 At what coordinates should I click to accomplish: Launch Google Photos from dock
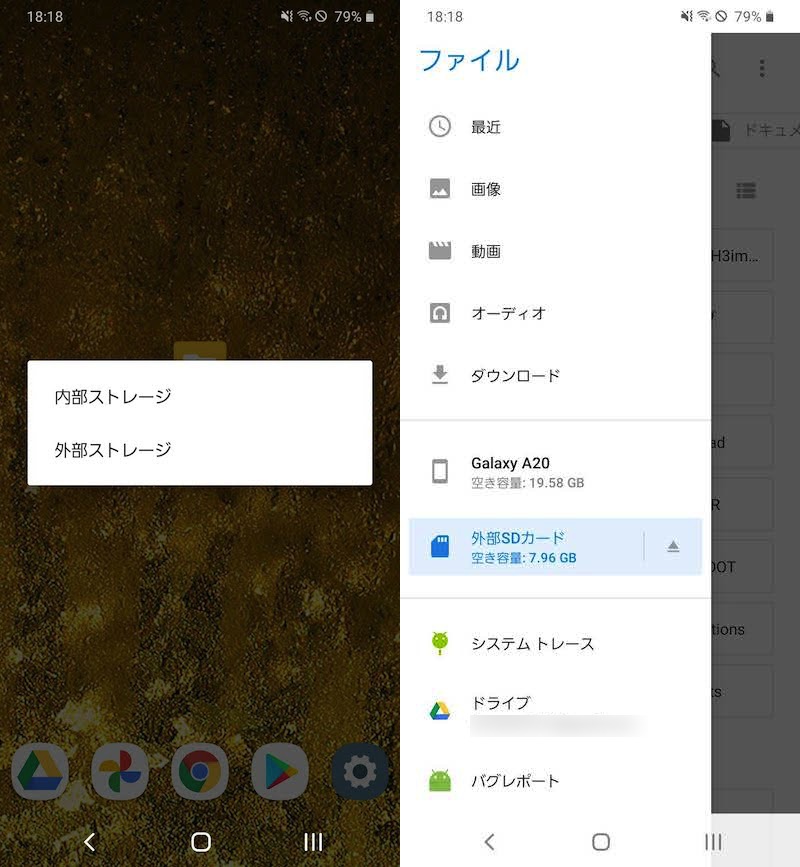tap(120, 771)
